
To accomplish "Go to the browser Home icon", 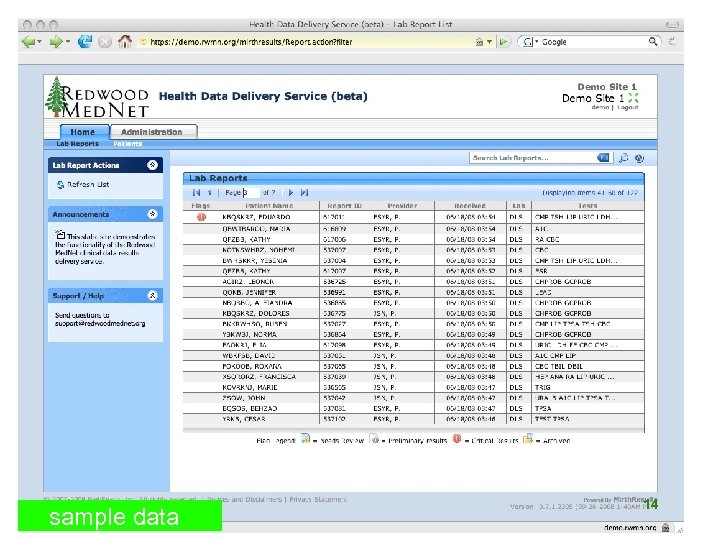I will pyautogui.click(x=124, y=42).
